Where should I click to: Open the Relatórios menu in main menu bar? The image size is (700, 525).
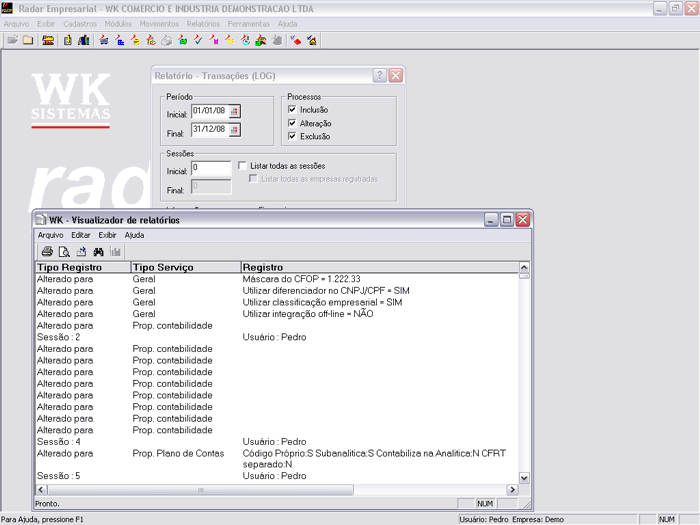tap(203, 23)
